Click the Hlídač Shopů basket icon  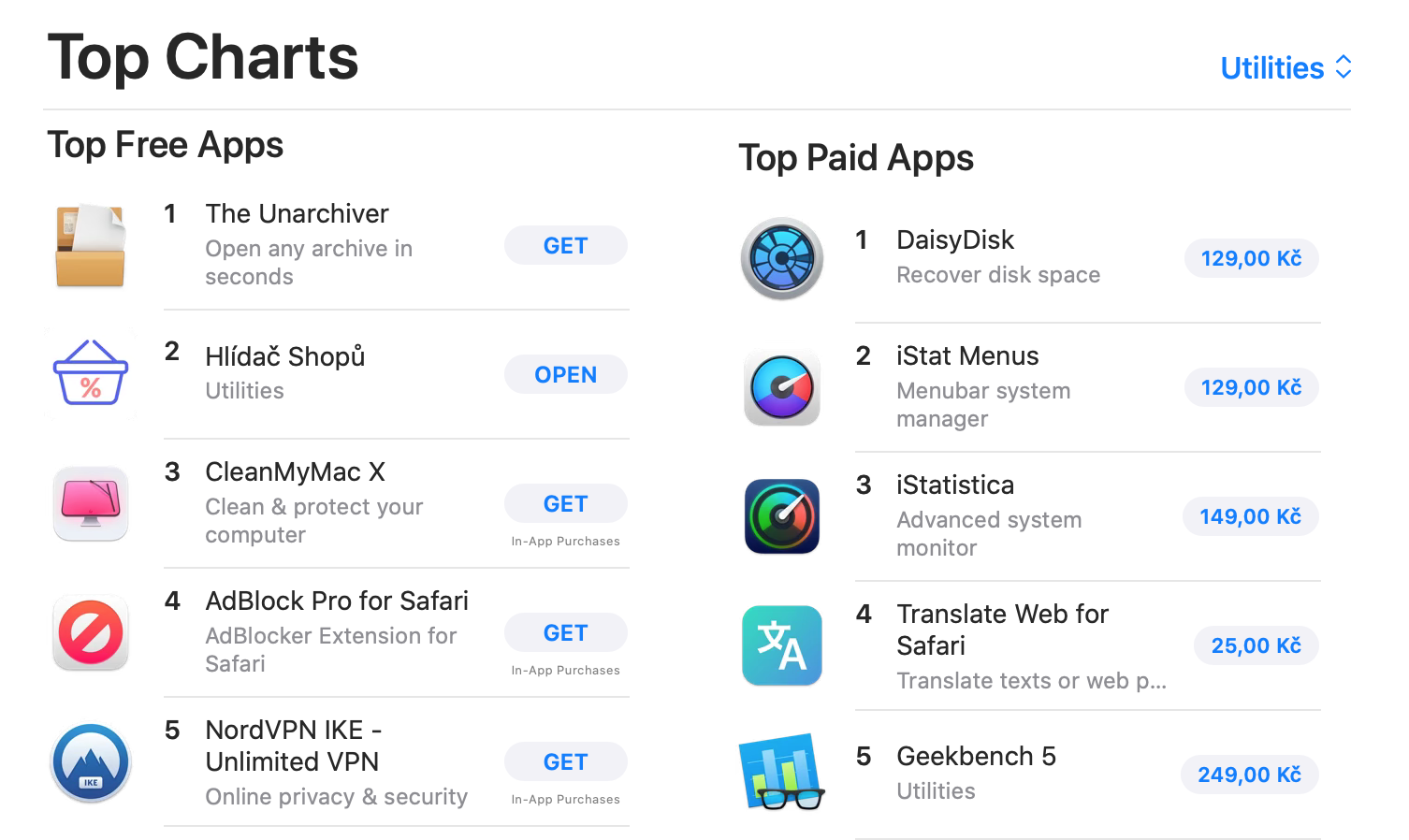(90, 374)
